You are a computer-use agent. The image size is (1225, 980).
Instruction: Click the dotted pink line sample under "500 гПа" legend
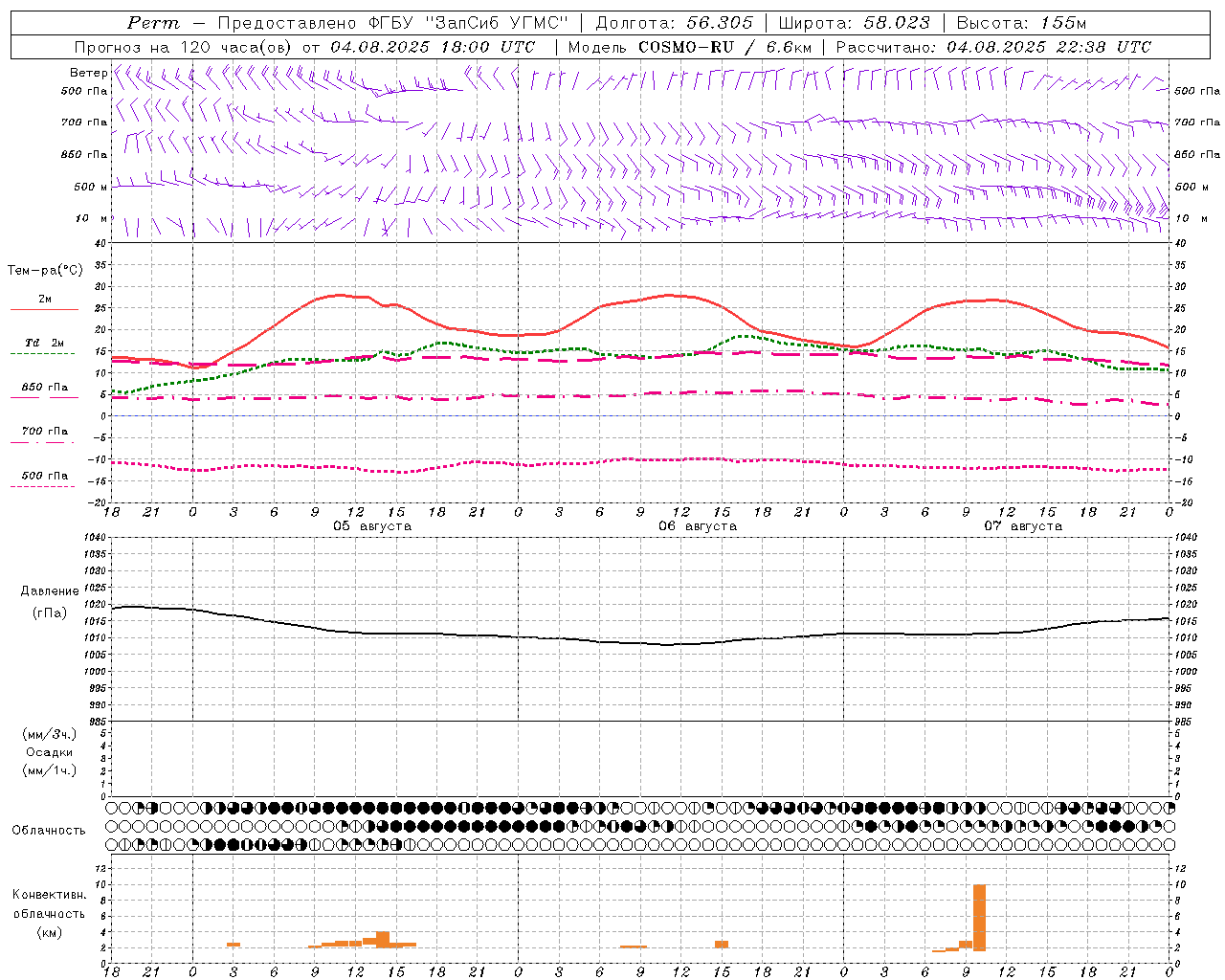tap(43, 486)
